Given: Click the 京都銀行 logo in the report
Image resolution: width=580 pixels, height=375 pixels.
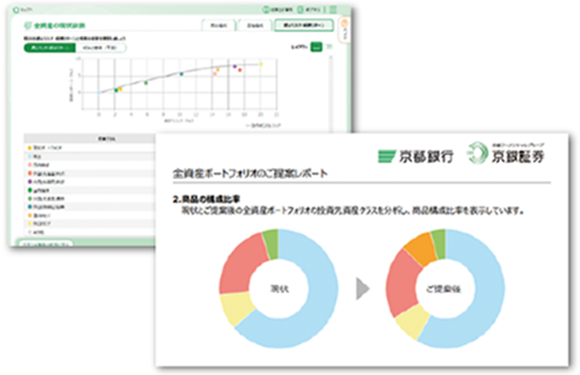Looking at the screenshot, I should (415, 156).
